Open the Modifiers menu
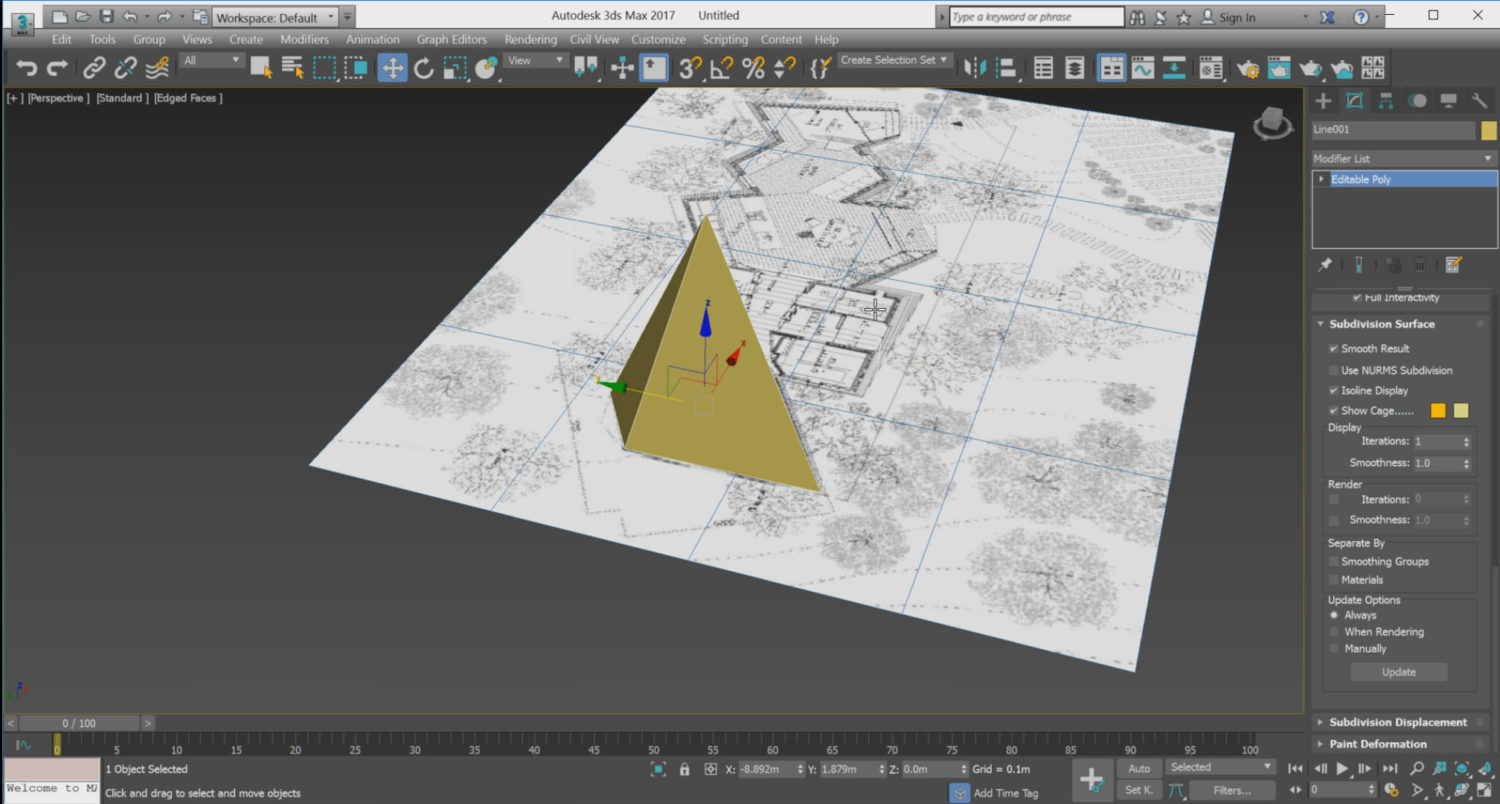The width and height of the screenshot is (1500, 804). (304, 39)
